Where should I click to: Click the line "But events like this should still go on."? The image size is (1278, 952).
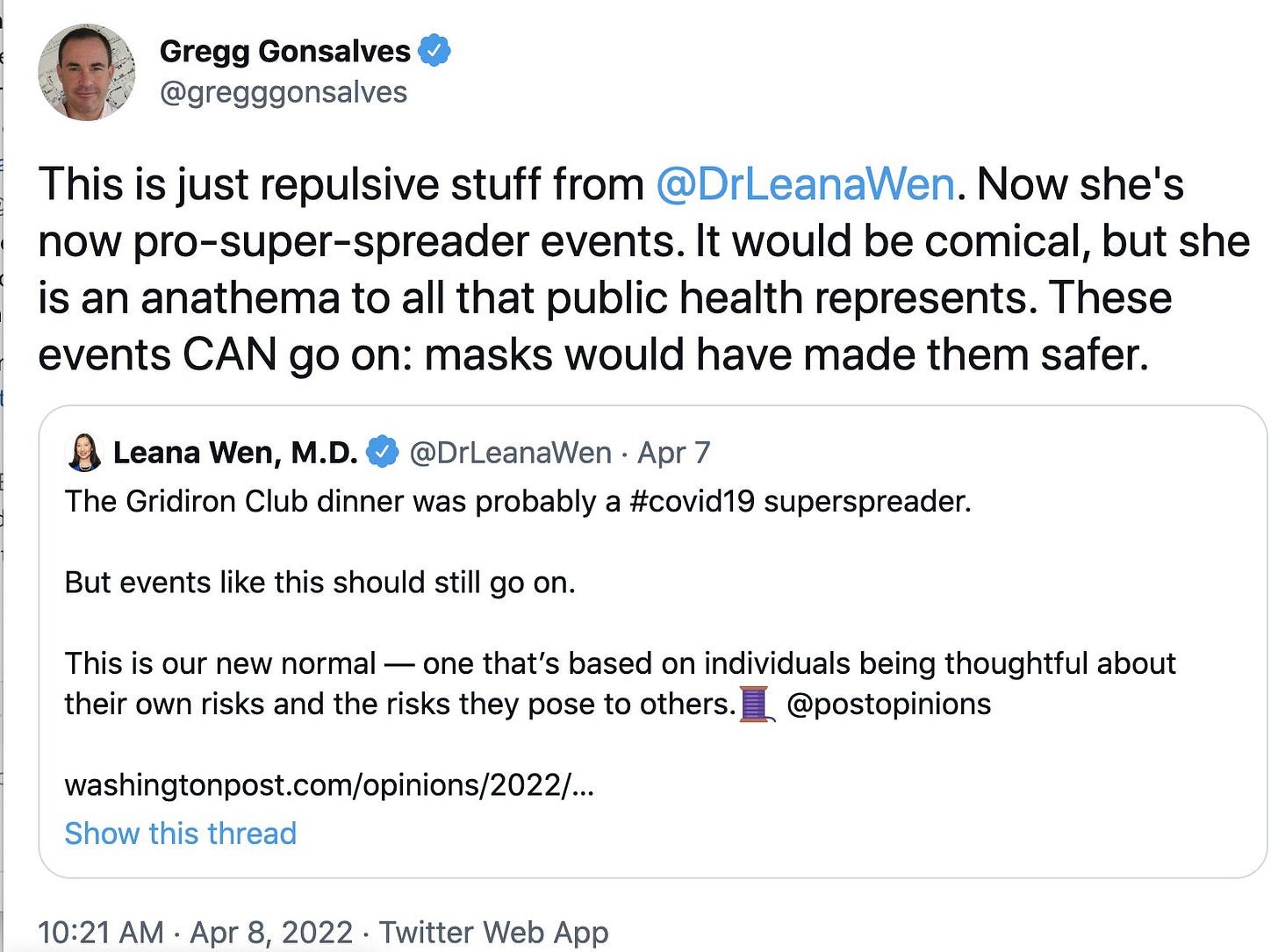319,583
